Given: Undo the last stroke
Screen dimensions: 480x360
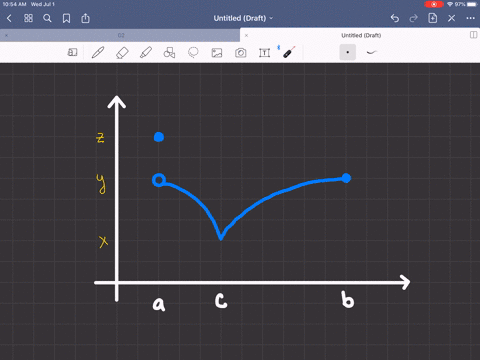Looking at the screenshot, I should coord(395,18).
